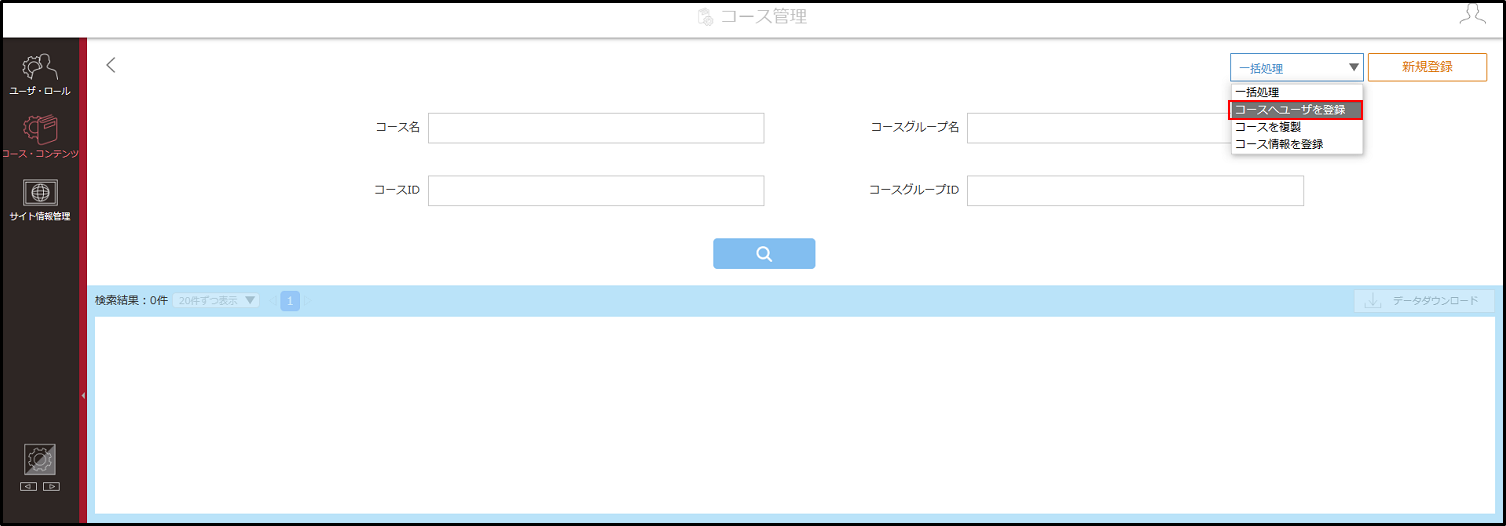The width and height of the screenshot is (1506, 526).
Task: Click the 新規登録 button
Action: pyautogui.click(x=1427, y=67)
